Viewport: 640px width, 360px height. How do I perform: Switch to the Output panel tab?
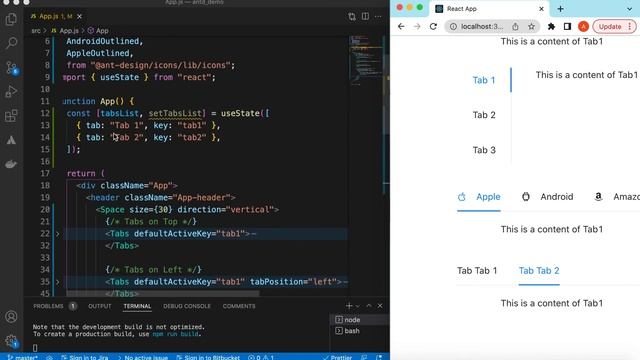pos(100,306)
